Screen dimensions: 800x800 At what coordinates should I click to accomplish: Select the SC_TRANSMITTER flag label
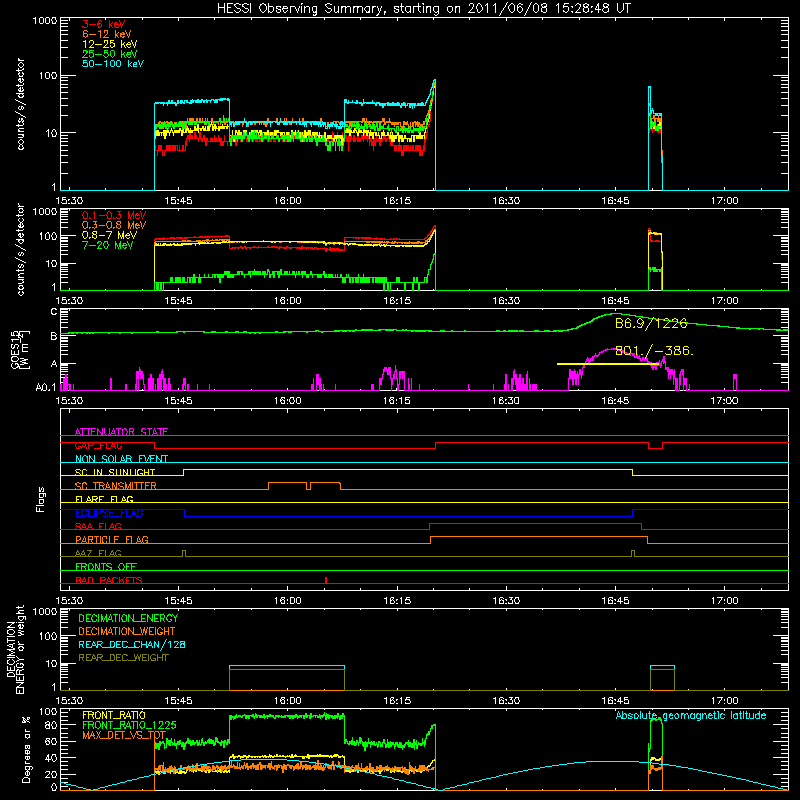(116, 486)
